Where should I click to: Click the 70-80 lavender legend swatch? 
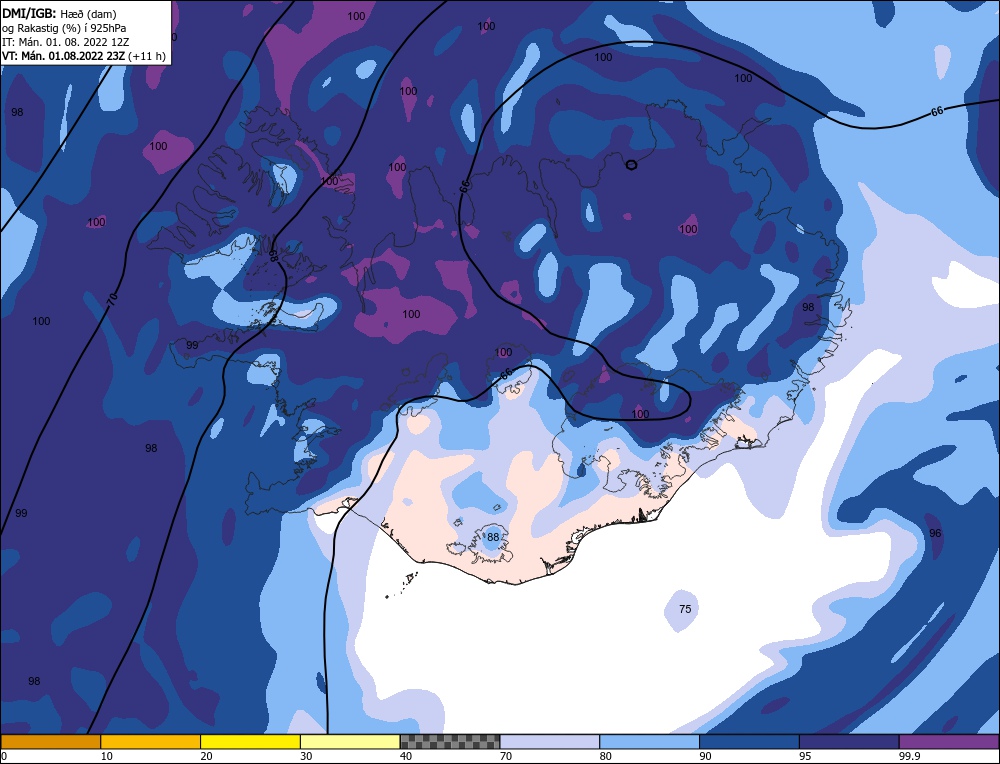(x=550, y=742)
